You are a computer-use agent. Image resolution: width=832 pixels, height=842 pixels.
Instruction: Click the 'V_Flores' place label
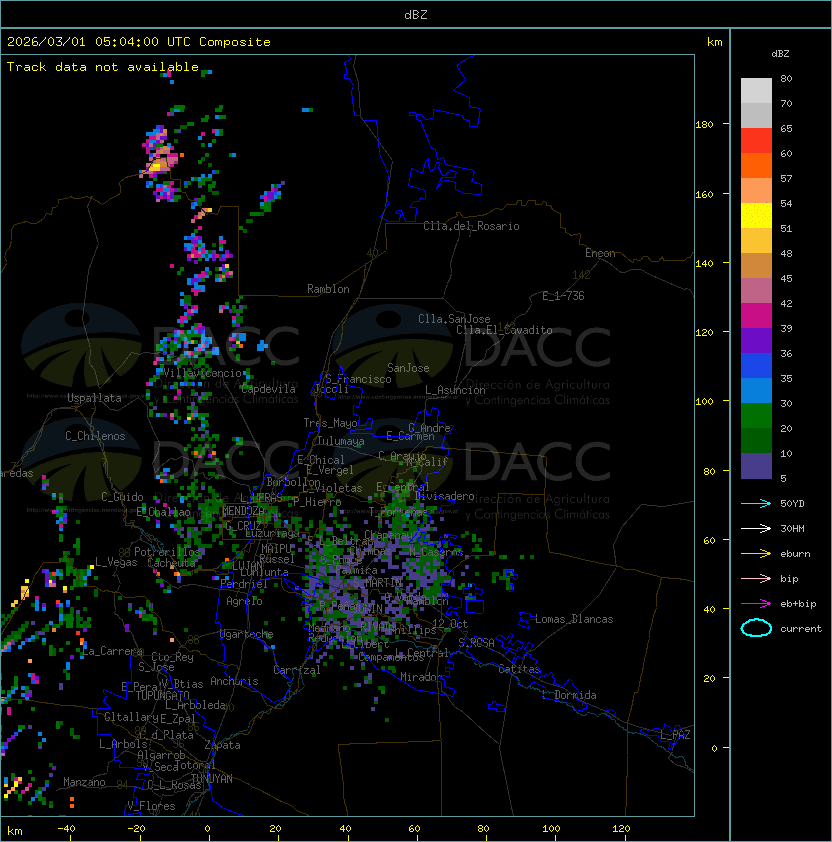[x=151, y=806]
